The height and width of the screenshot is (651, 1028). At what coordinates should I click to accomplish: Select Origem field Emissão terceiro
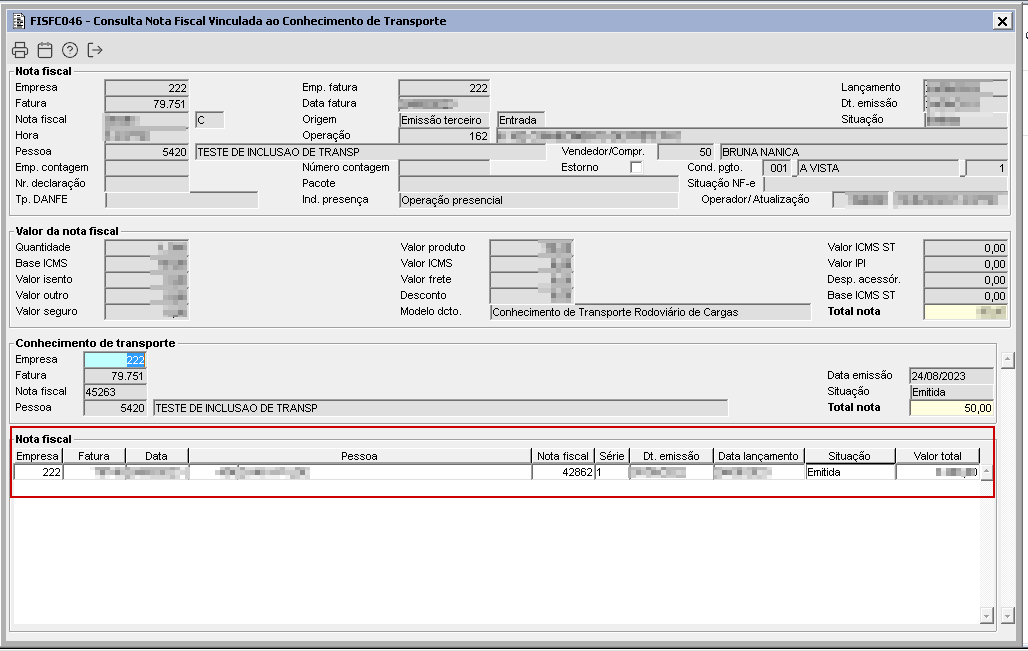(x=444, y=120)
